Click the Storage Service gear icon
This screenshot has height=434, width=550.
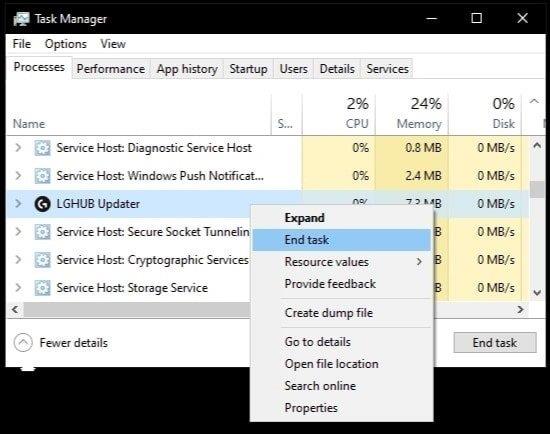[x=42, y=288]
